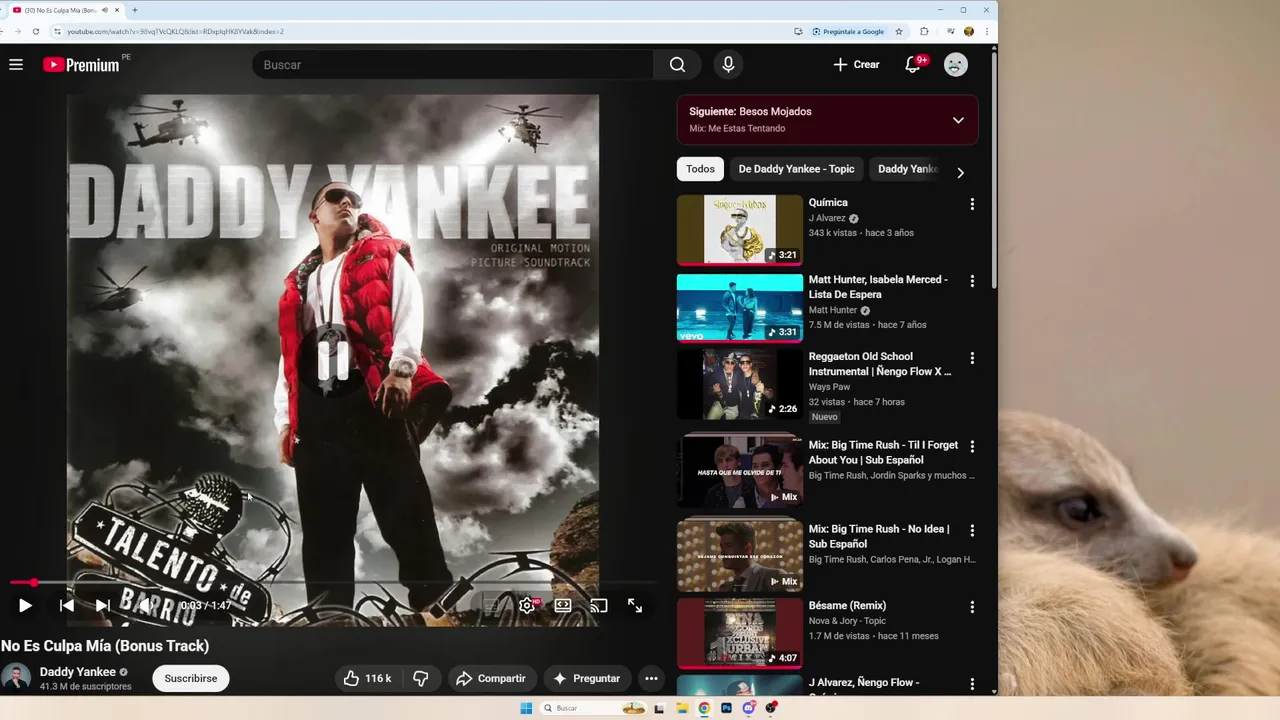Screen dimensions: 1280x720
Task: Click the Daddy Yankee channel avatar
Action: click(x=16, y=678)
